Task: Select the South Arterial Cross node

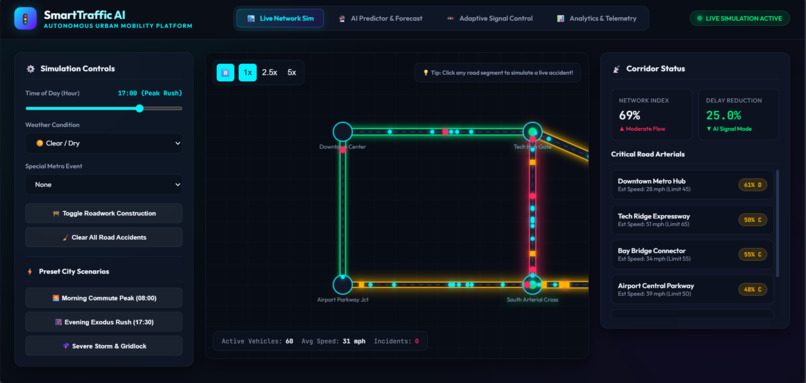Action: 533,284
